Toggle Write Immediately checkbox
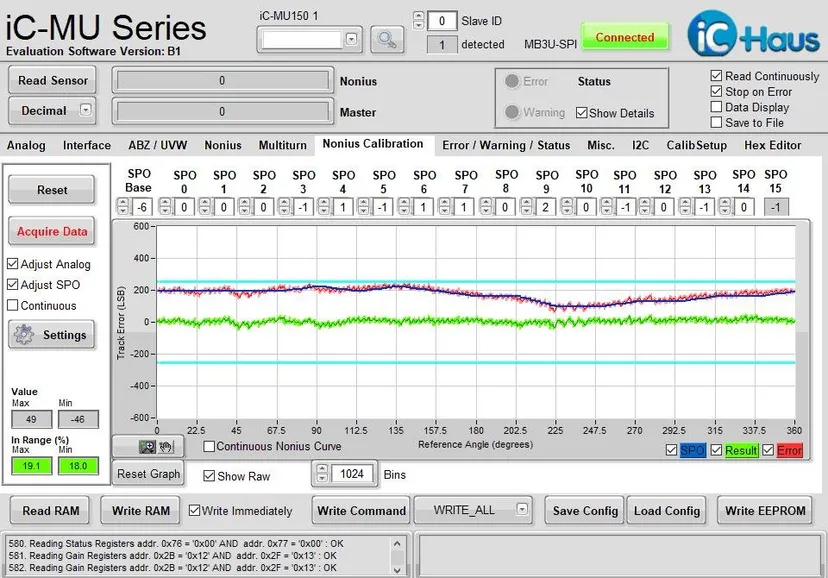Viewport: 828px width, 578px height. pos(194,510)
